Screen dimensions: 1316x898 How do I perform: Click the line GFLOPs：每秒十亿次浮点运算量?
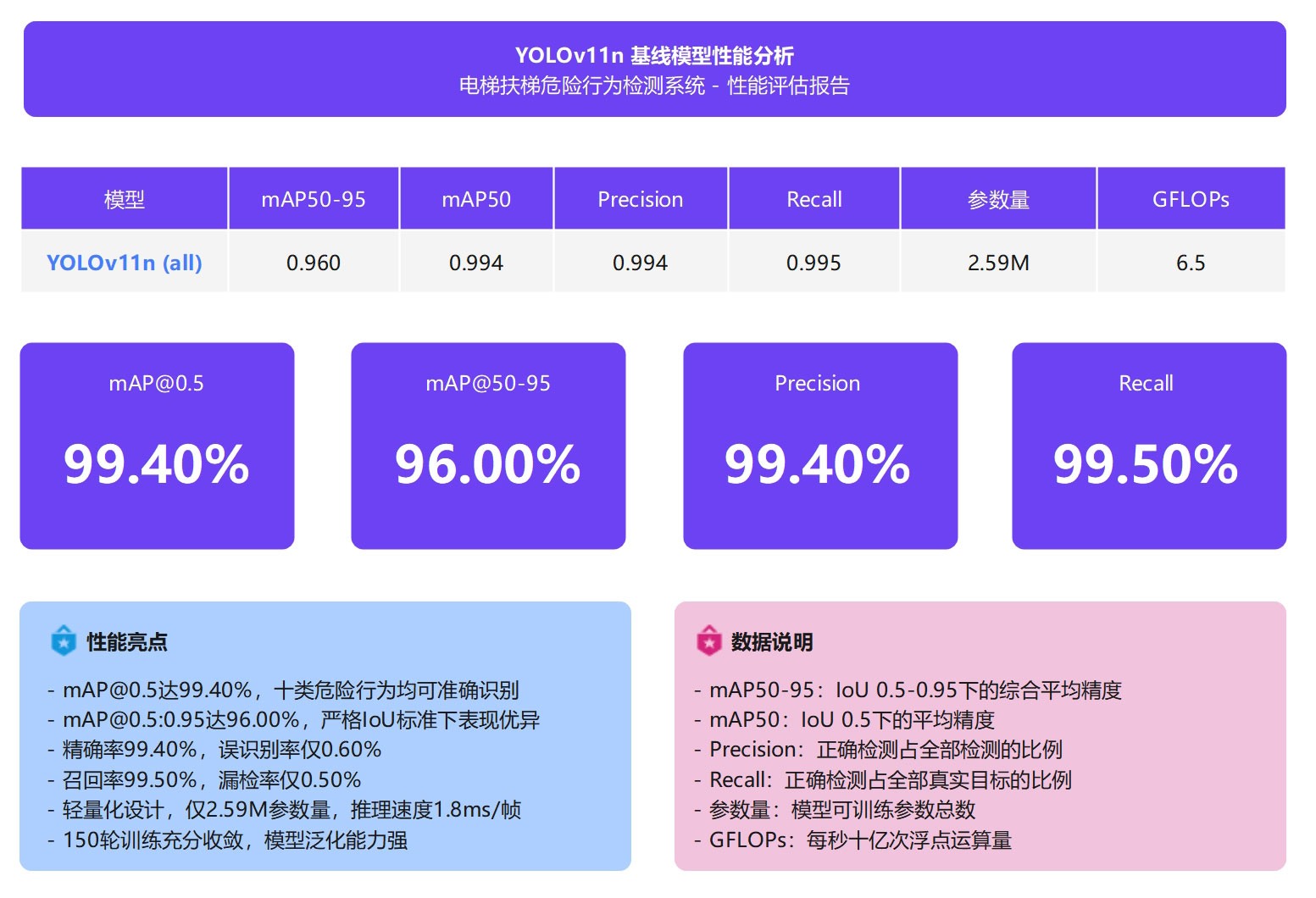853,840
